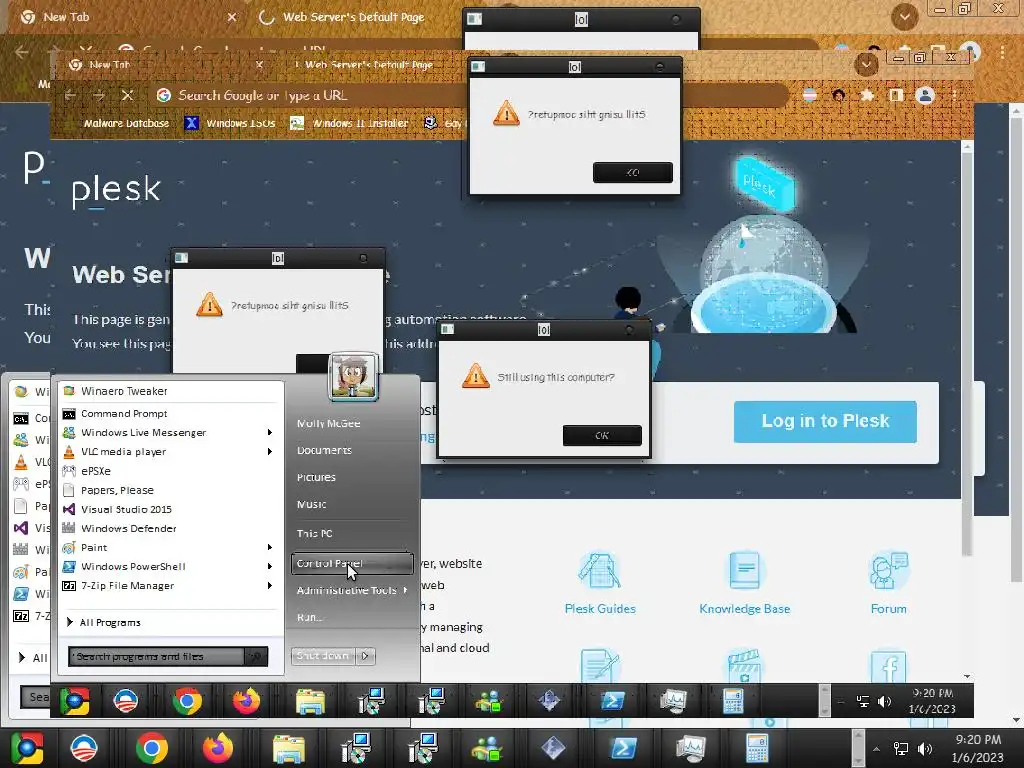Viewport: 1024px width, 768px height.
Task: Open Windows Live Messenger icon on bottom taskbar
Action: pos(488,748)
